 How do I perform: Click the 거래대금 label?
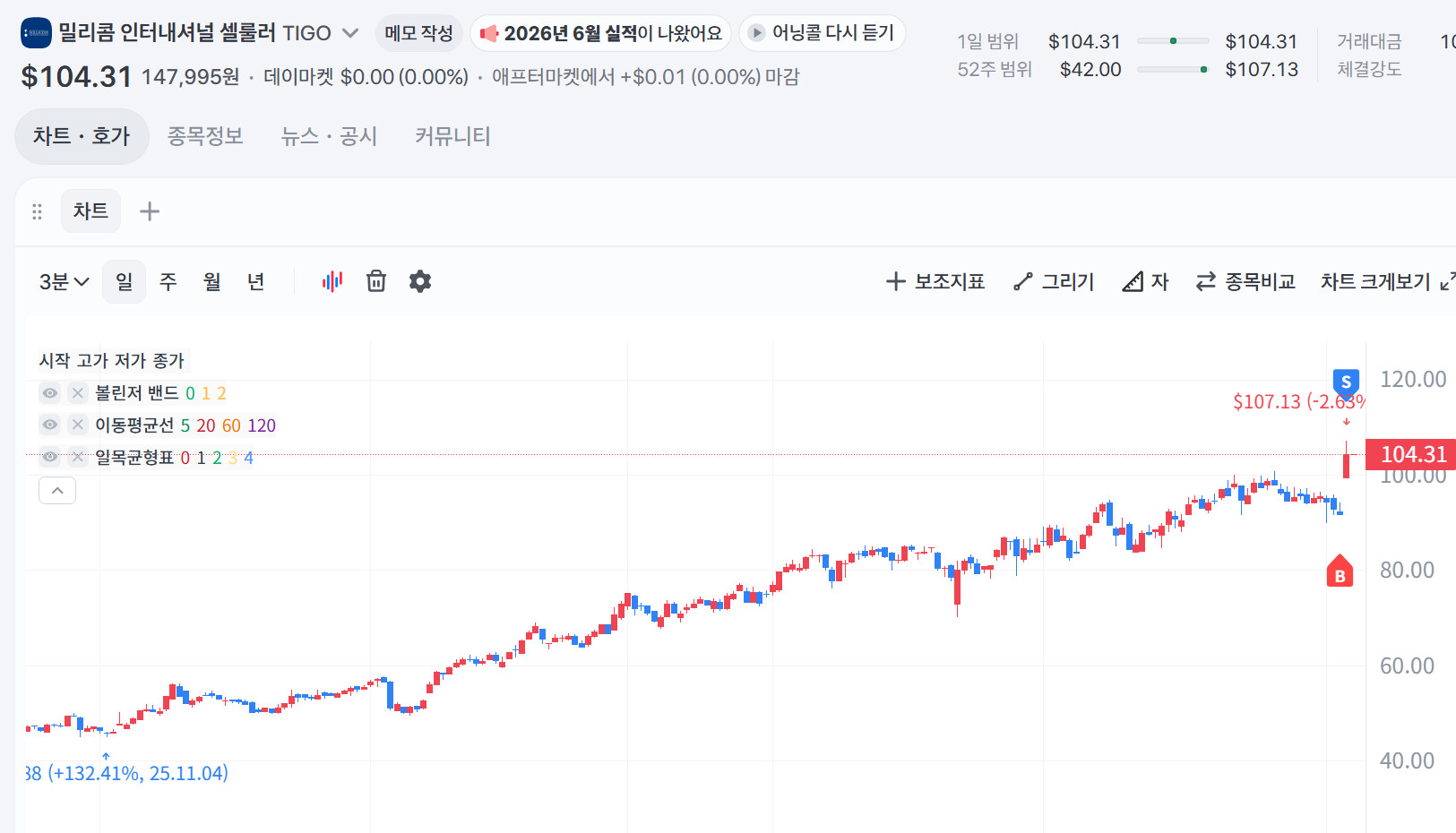click(x=1369, y=41)
